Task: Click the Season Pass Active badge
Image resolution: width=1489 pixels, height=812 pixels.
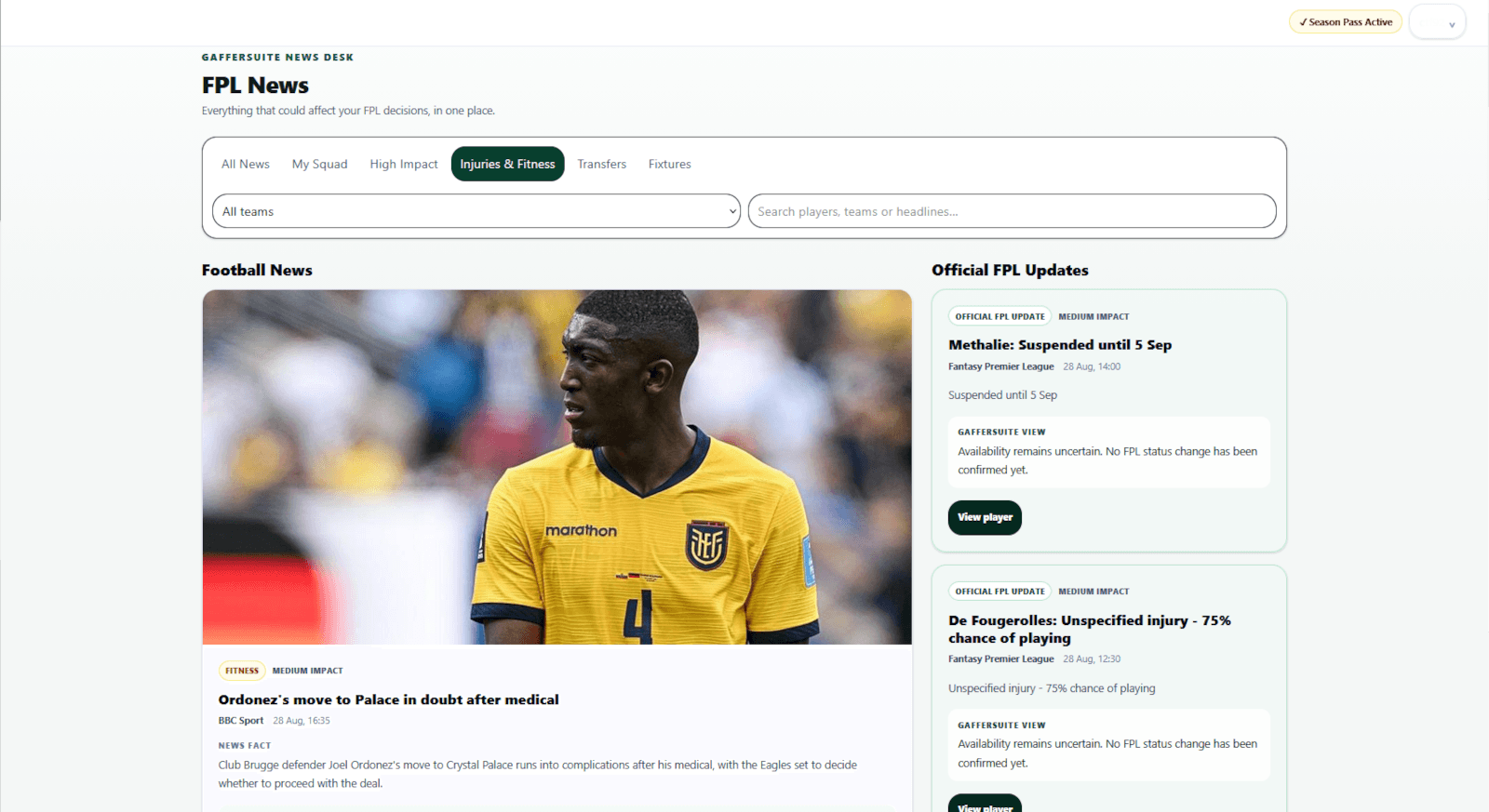Action: coord(1346,22)
